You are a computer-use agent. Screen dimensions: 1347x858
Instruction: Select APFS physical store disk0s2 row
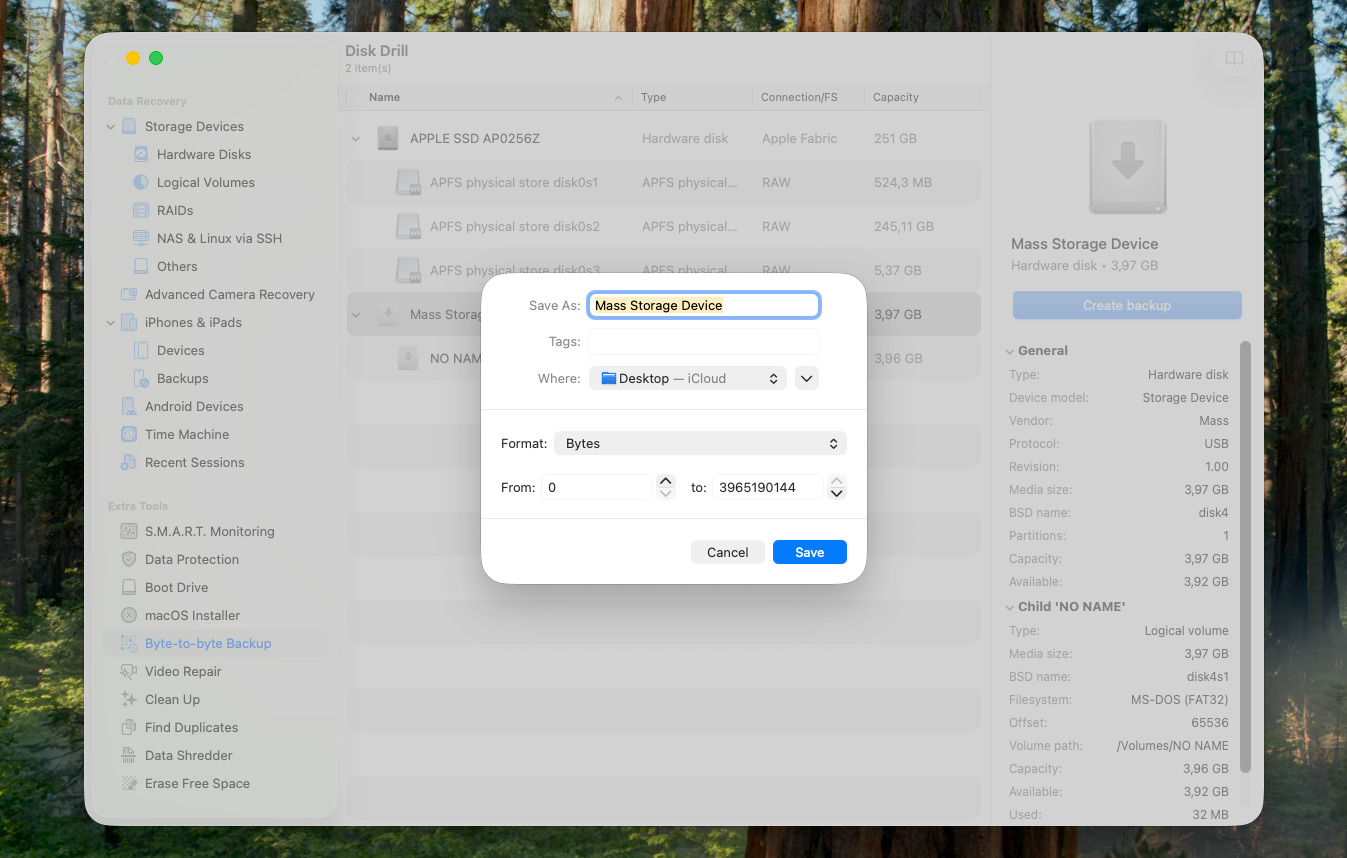(x=664, y=227)
